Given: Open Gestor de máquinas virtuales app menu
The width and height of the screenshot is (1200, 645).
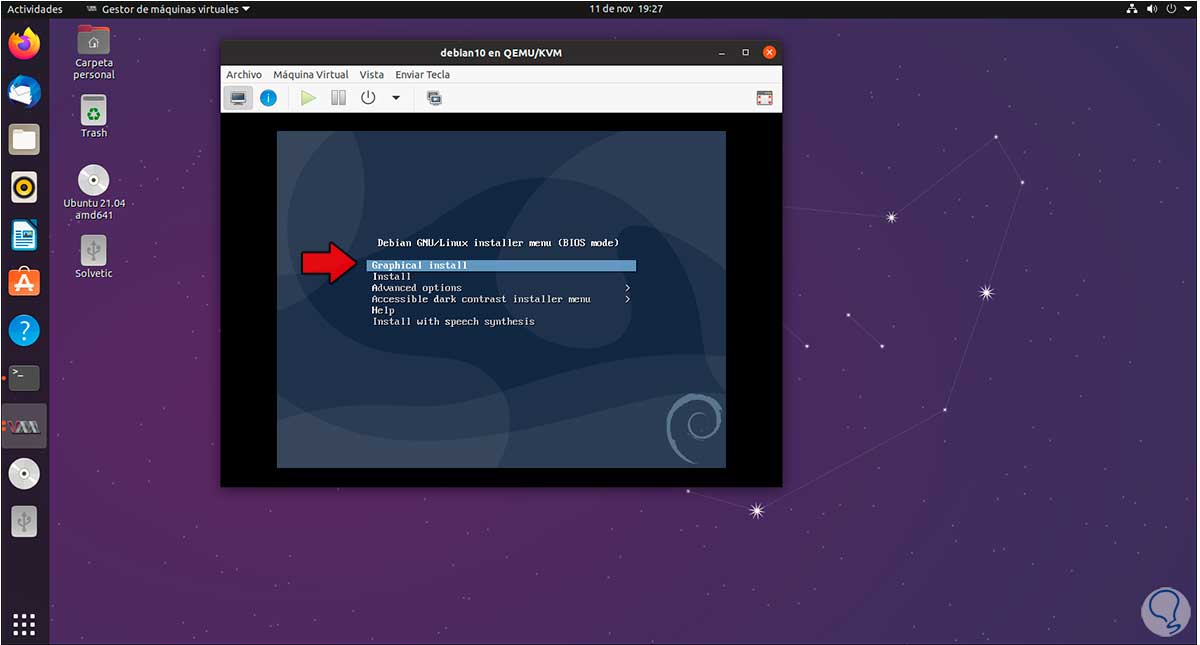Looking at the screenshot, I should (169, 9).
